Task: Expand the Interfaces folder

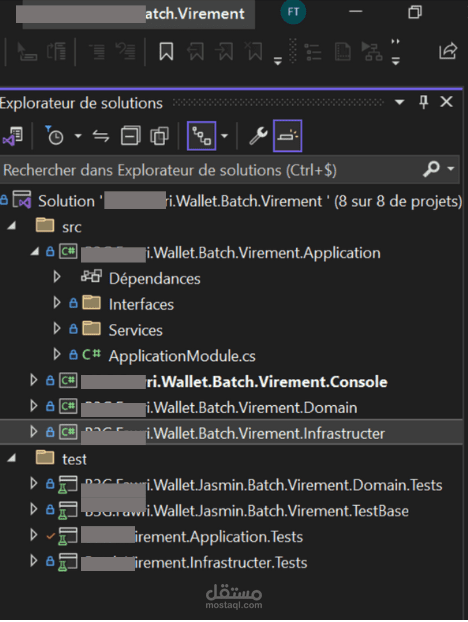Action: coord(57,303)
